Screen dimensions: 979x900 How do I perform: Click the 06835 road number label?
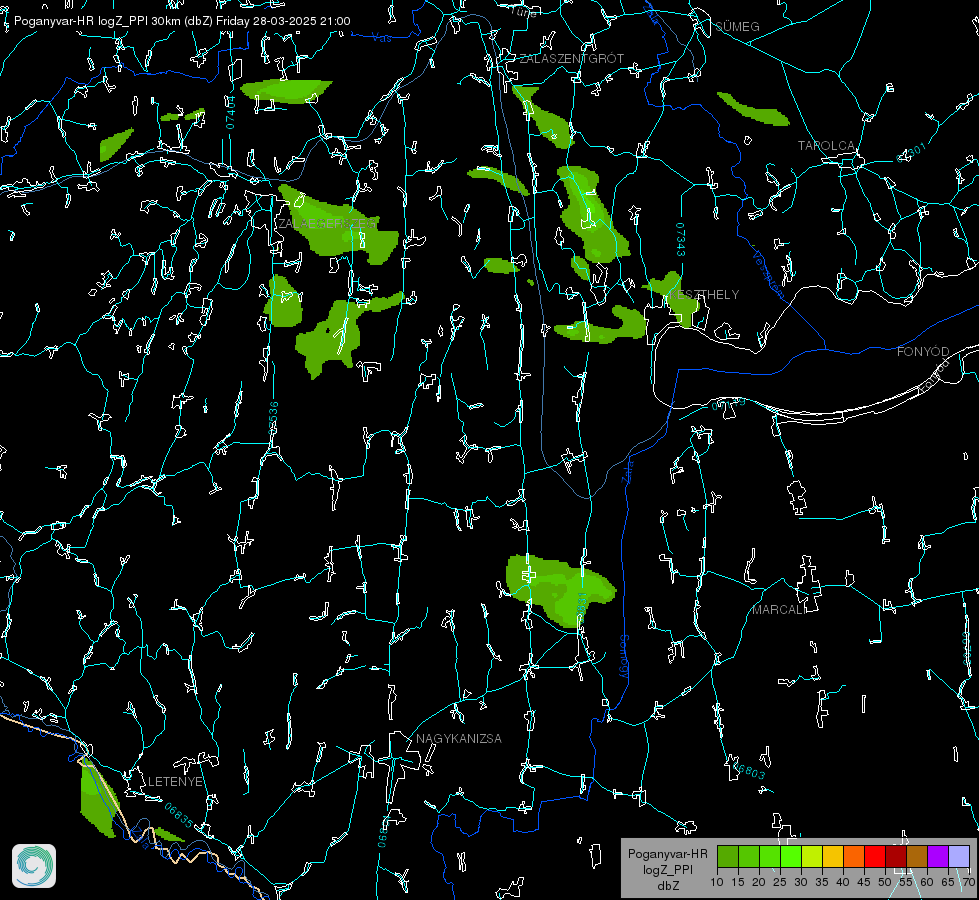(x=179, y=814)
